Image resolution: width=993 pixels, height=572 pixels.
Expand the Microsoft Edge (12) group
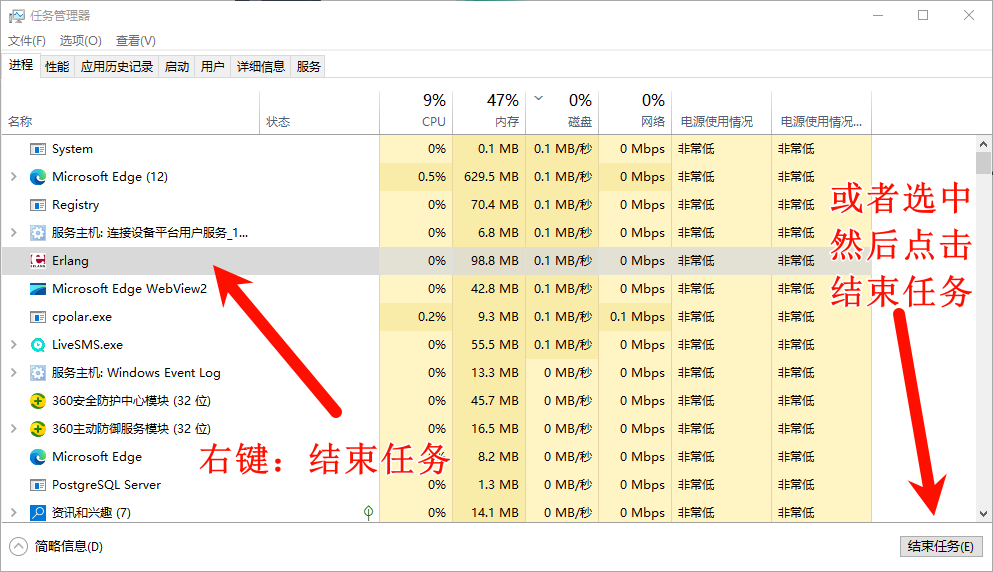click(x=13, y=177)
